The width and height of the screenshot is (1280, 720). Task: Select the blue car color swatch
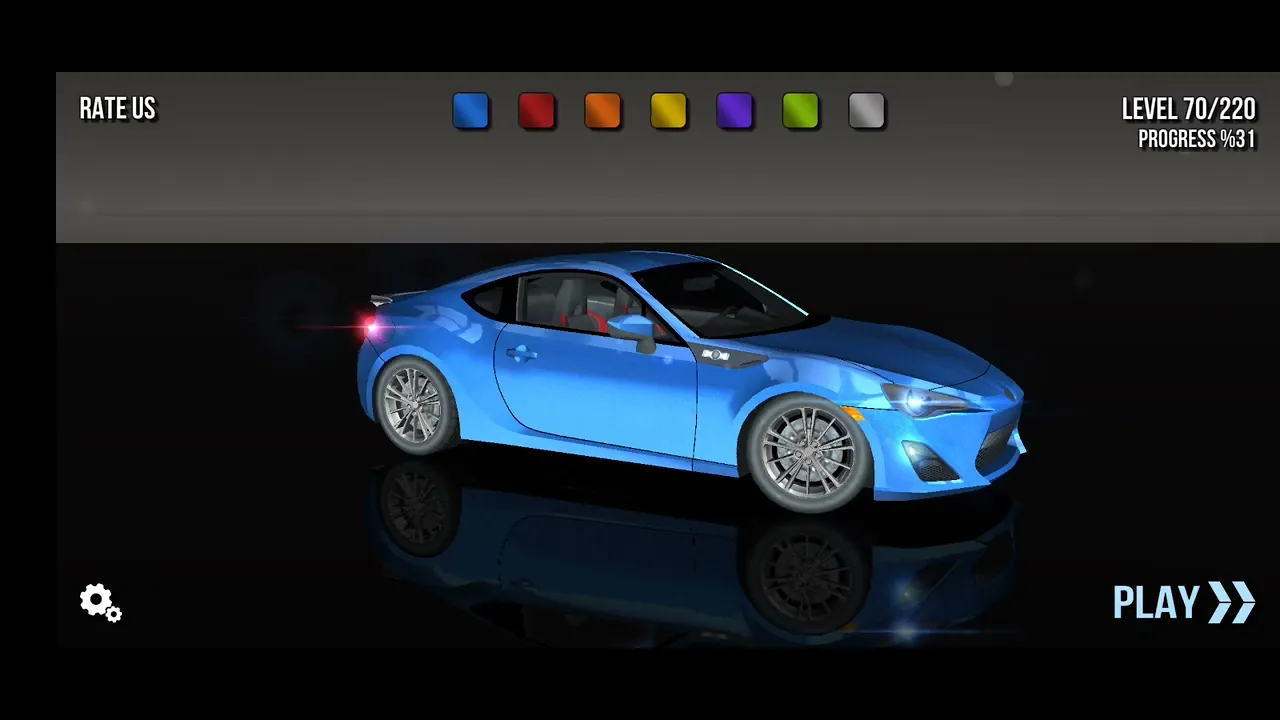coord(471,111)
